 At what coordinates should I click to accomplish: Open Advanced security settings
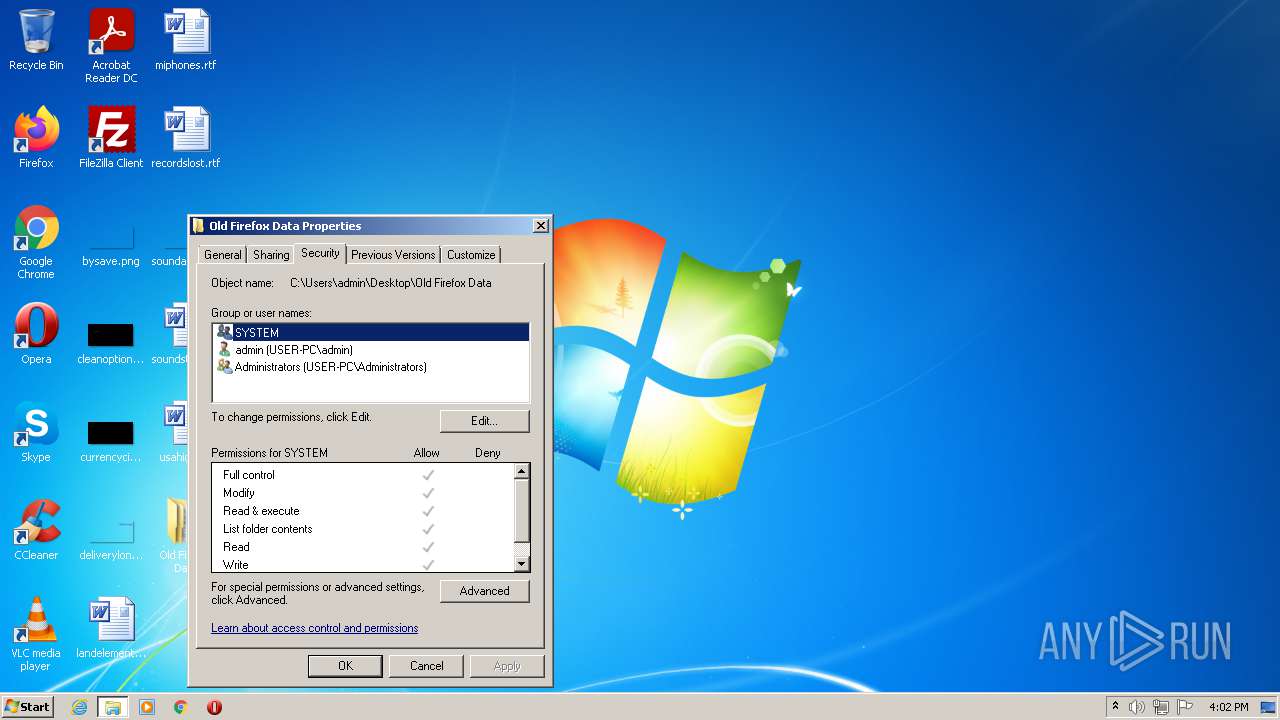484,591
